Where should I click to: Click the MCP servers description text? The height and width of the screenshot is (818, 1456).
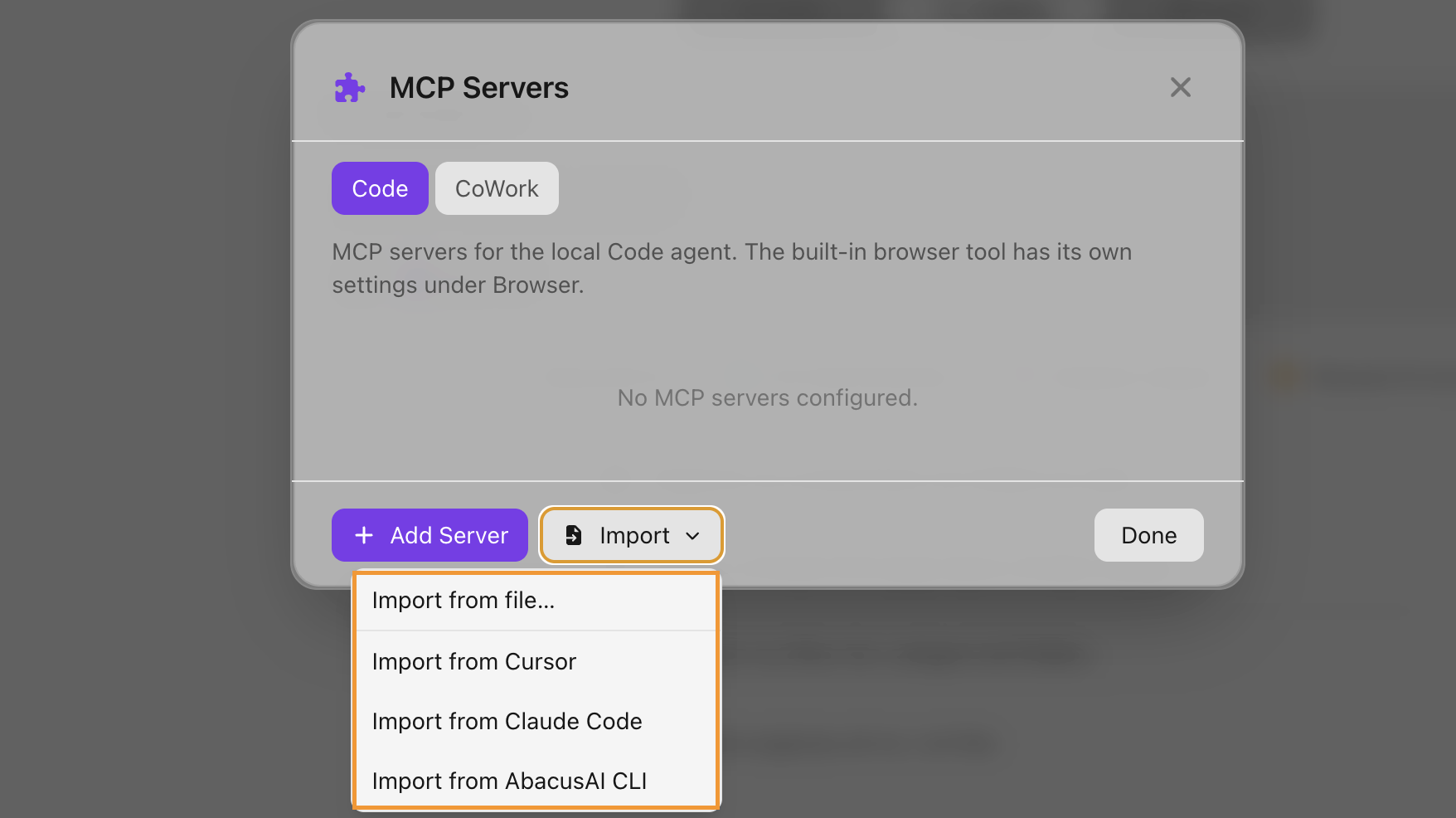731,268
